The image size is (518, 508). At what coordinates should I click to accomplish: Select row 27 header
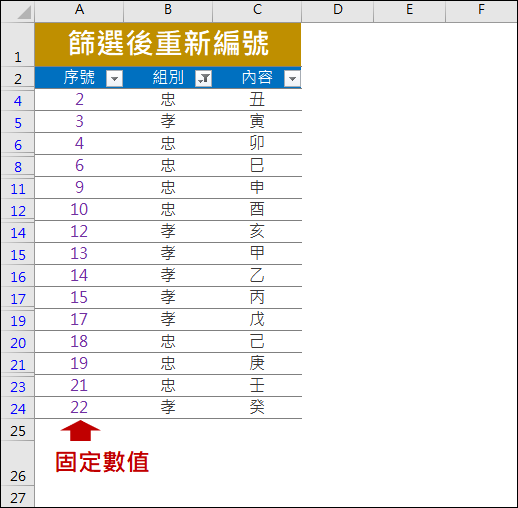18,497
